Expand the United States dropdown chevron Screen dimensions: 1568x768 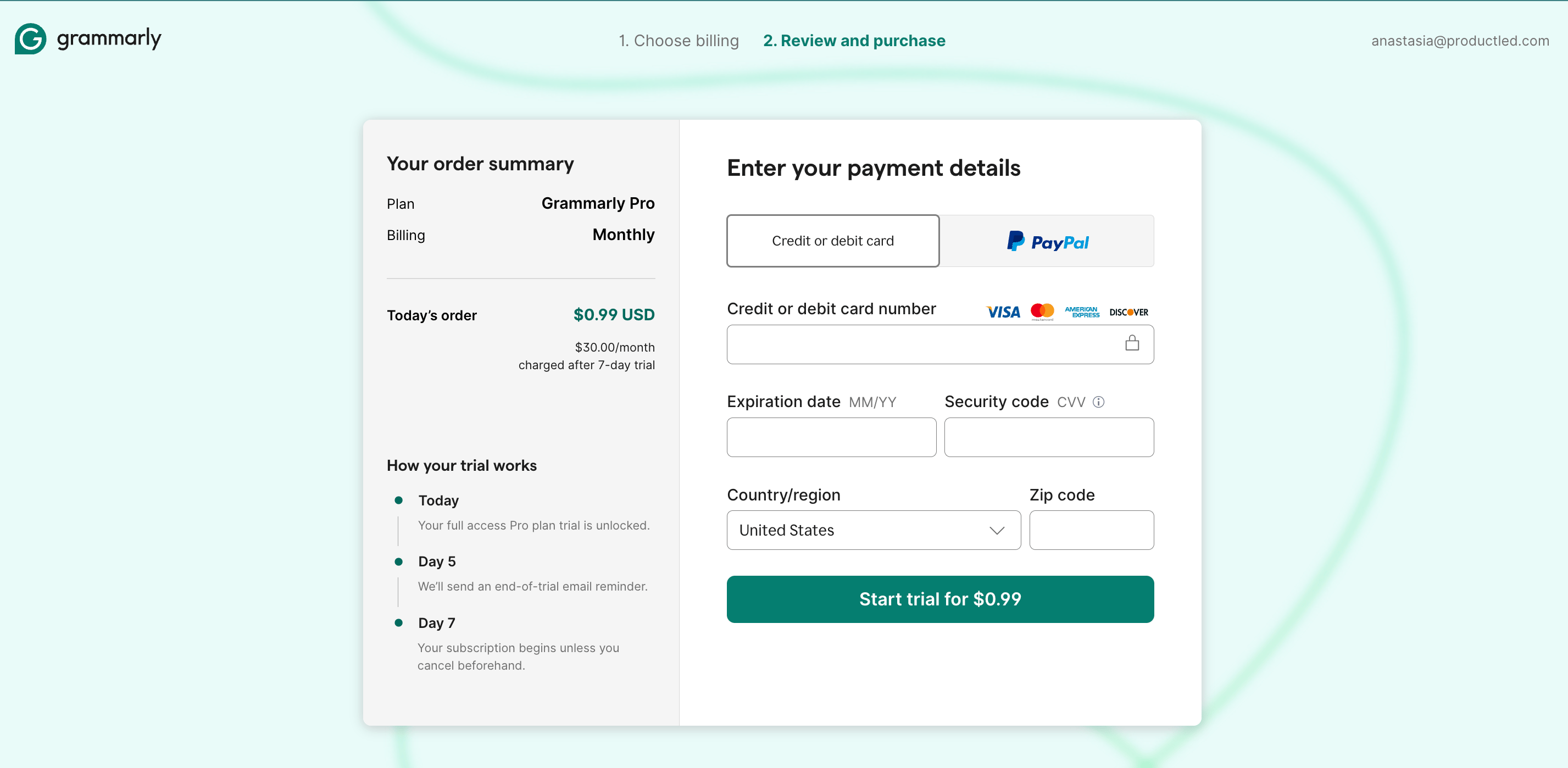pyautogui.click(x=997, y=531)
